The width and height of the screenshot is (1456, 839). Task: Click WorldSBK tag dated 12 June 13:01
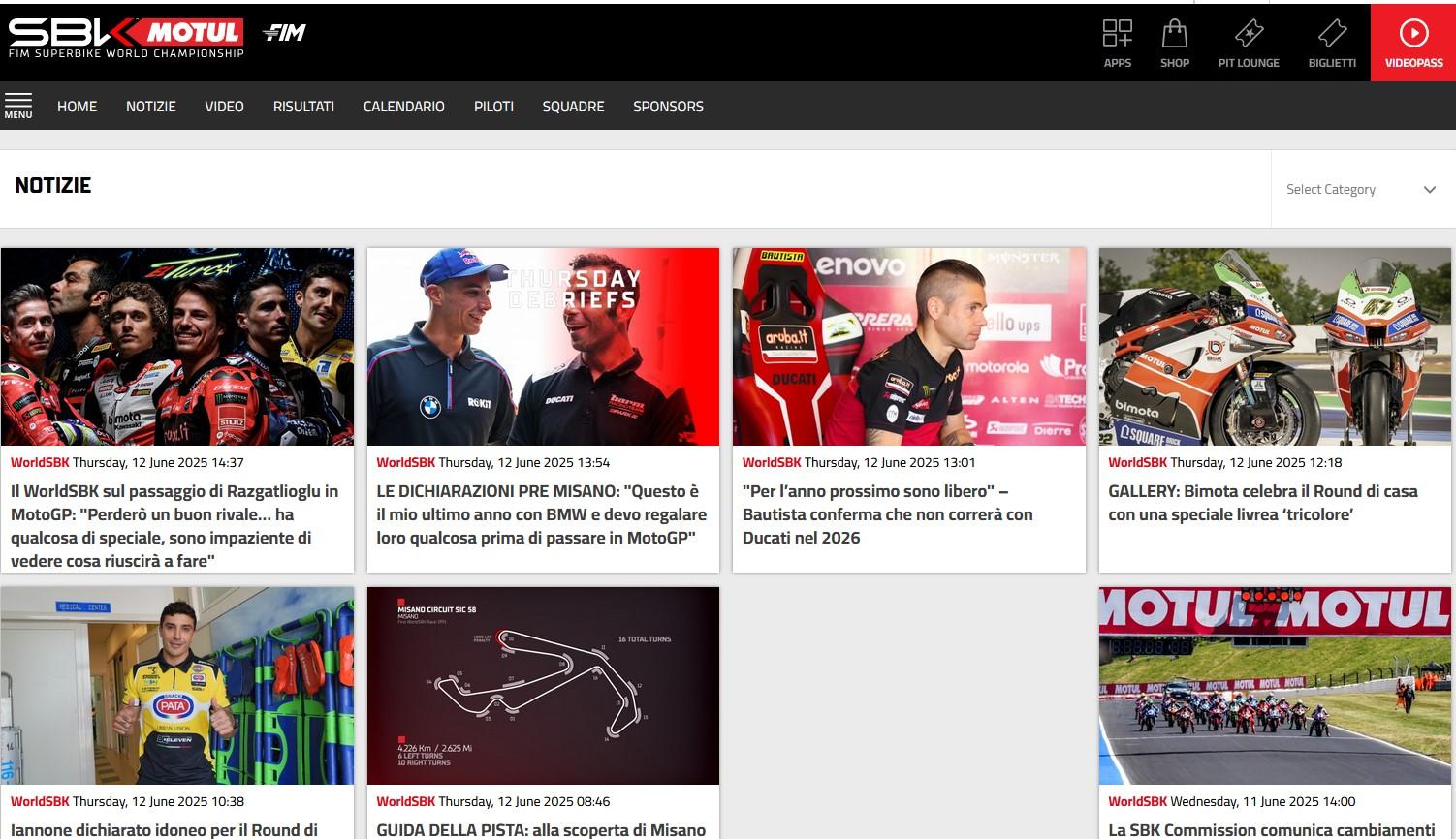[x=772, y=463]
